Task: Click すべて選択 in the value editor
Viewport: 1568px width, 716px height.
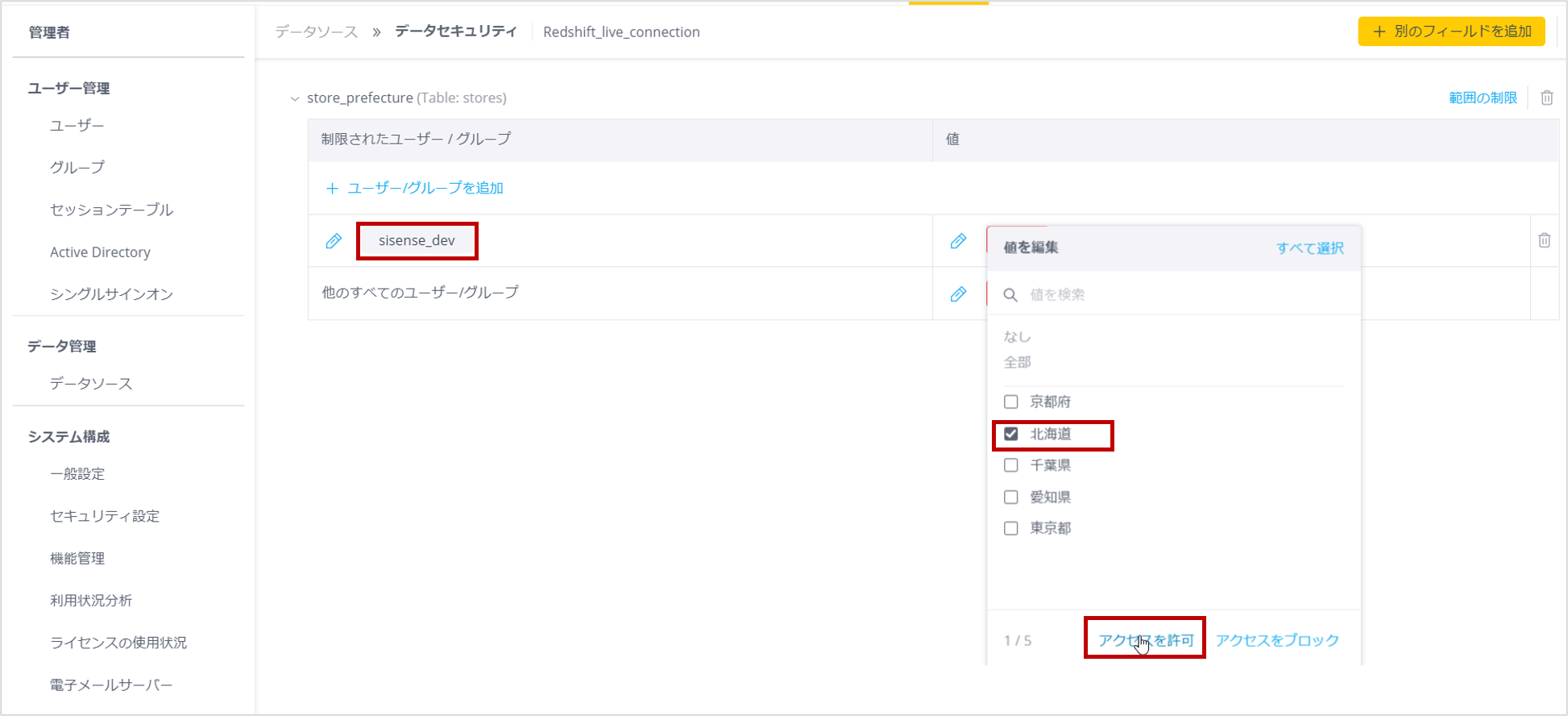Action: click(1310, 248)
